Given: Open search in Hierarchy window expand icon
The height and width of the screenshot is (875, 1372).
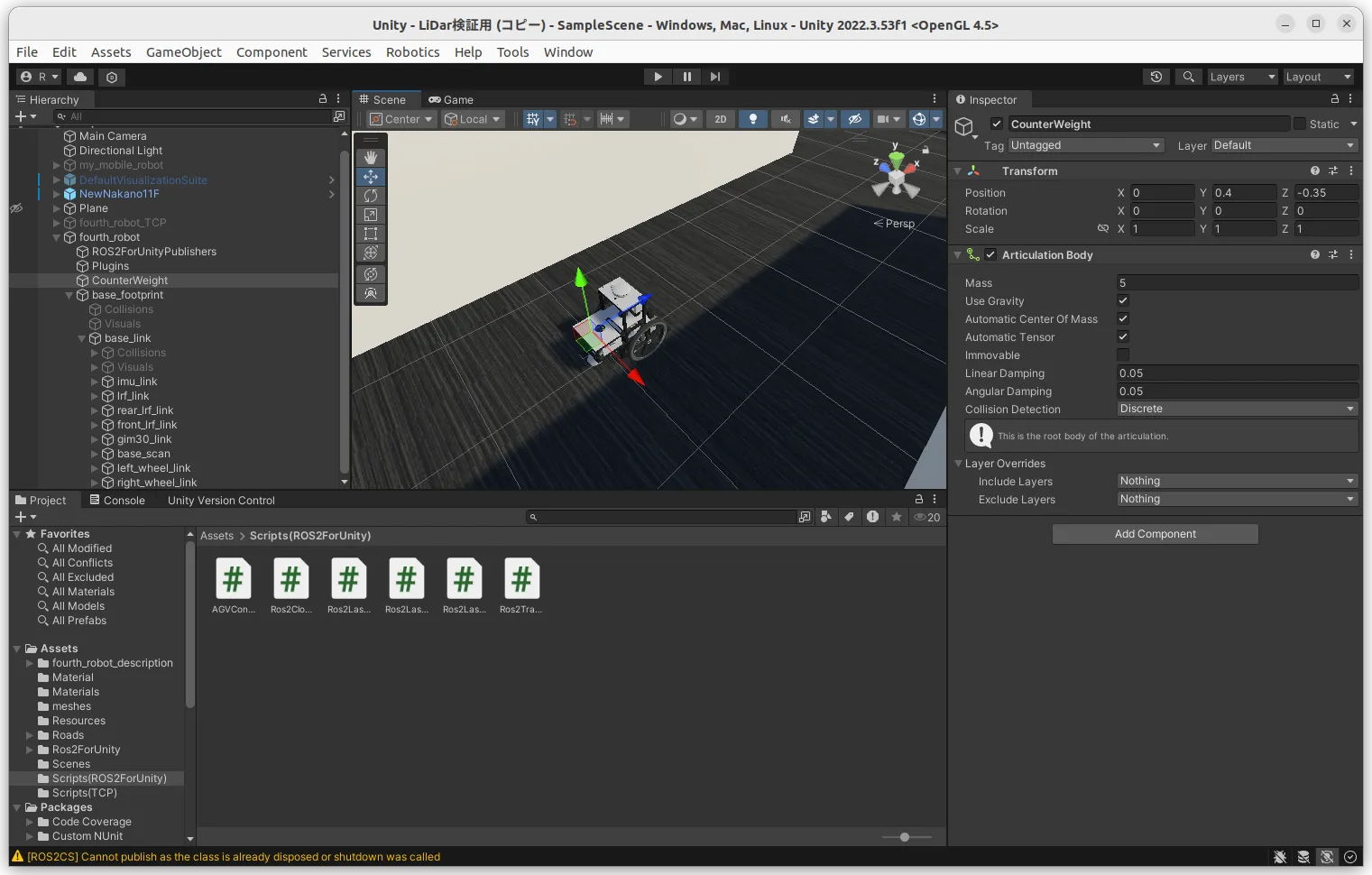Looking at the screenshot, I should (x=339, y=116).
